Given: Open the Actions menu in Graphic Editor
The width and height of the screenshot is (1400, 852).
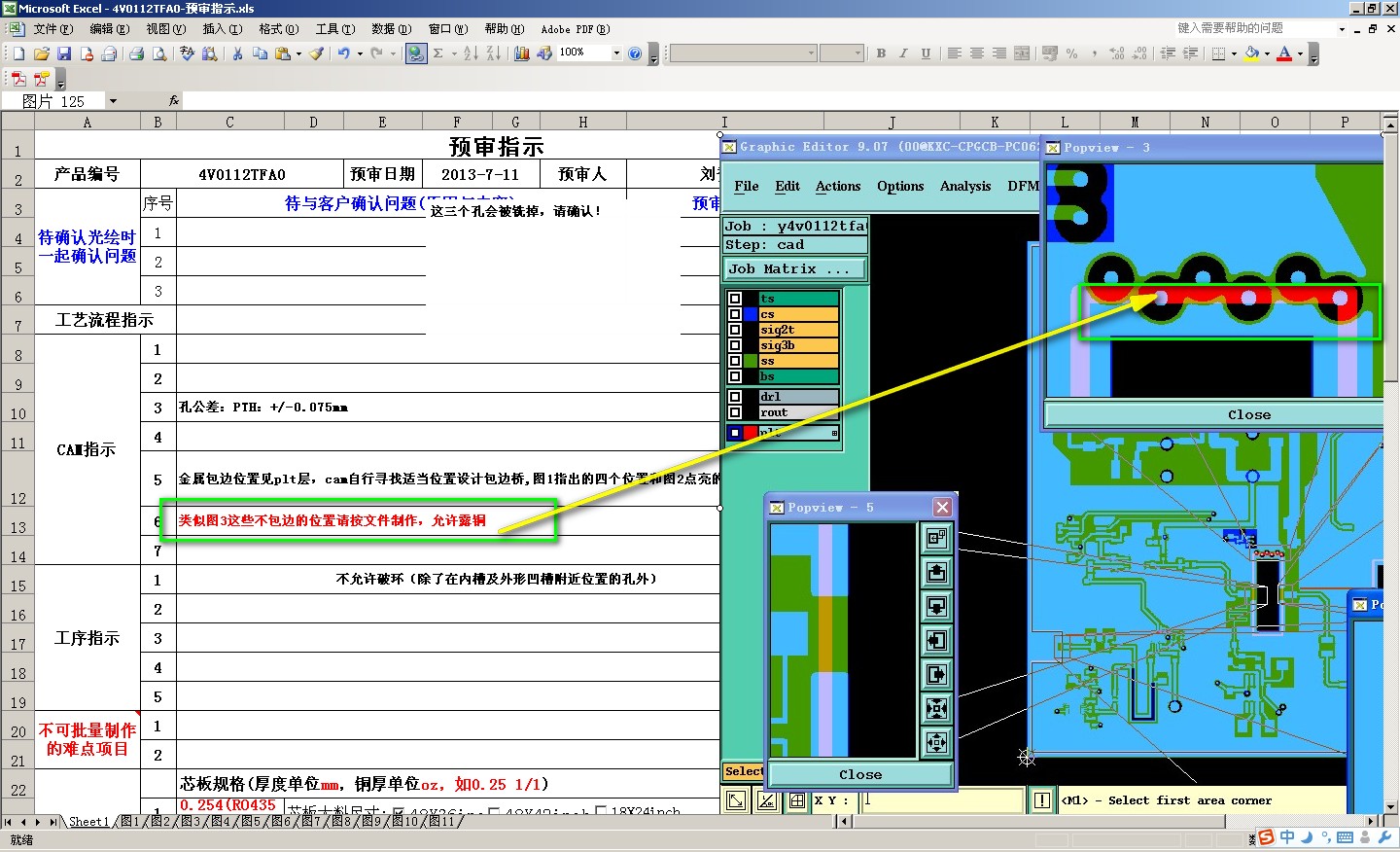Looking at the screenshot, I should coord(838,186).
